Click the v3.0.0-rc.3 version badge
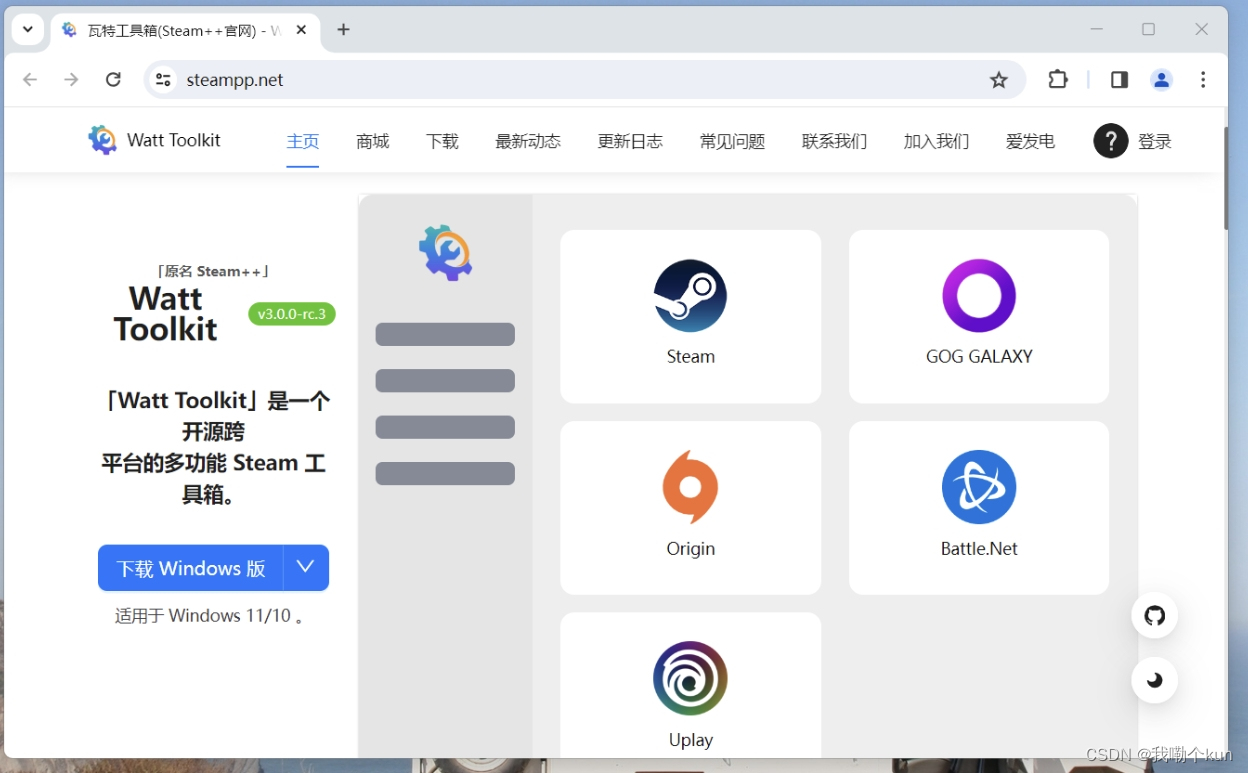The width and height of the screenshot is (1248, 773). [x=292, y=314]
